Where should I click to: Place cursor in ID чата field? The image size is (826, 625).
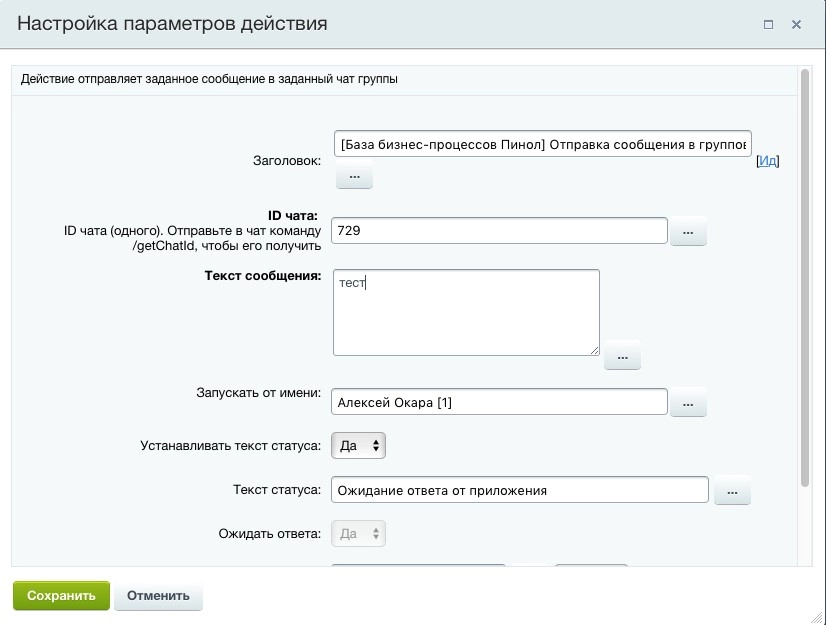coord(500,230)
